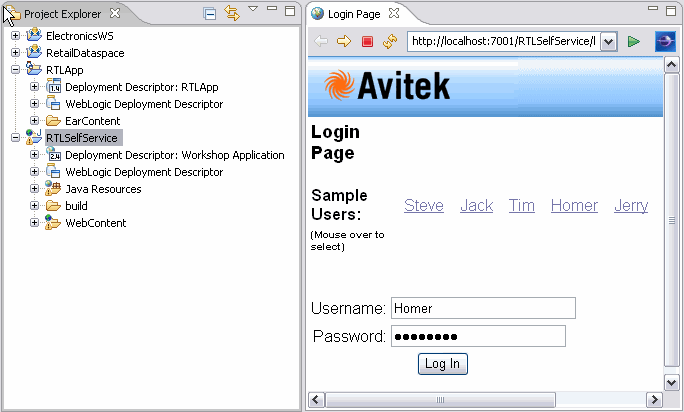This screenshot has height=412, width=684.
Task: Expand the Java Resources node
Action: click(x=34, y=189)
